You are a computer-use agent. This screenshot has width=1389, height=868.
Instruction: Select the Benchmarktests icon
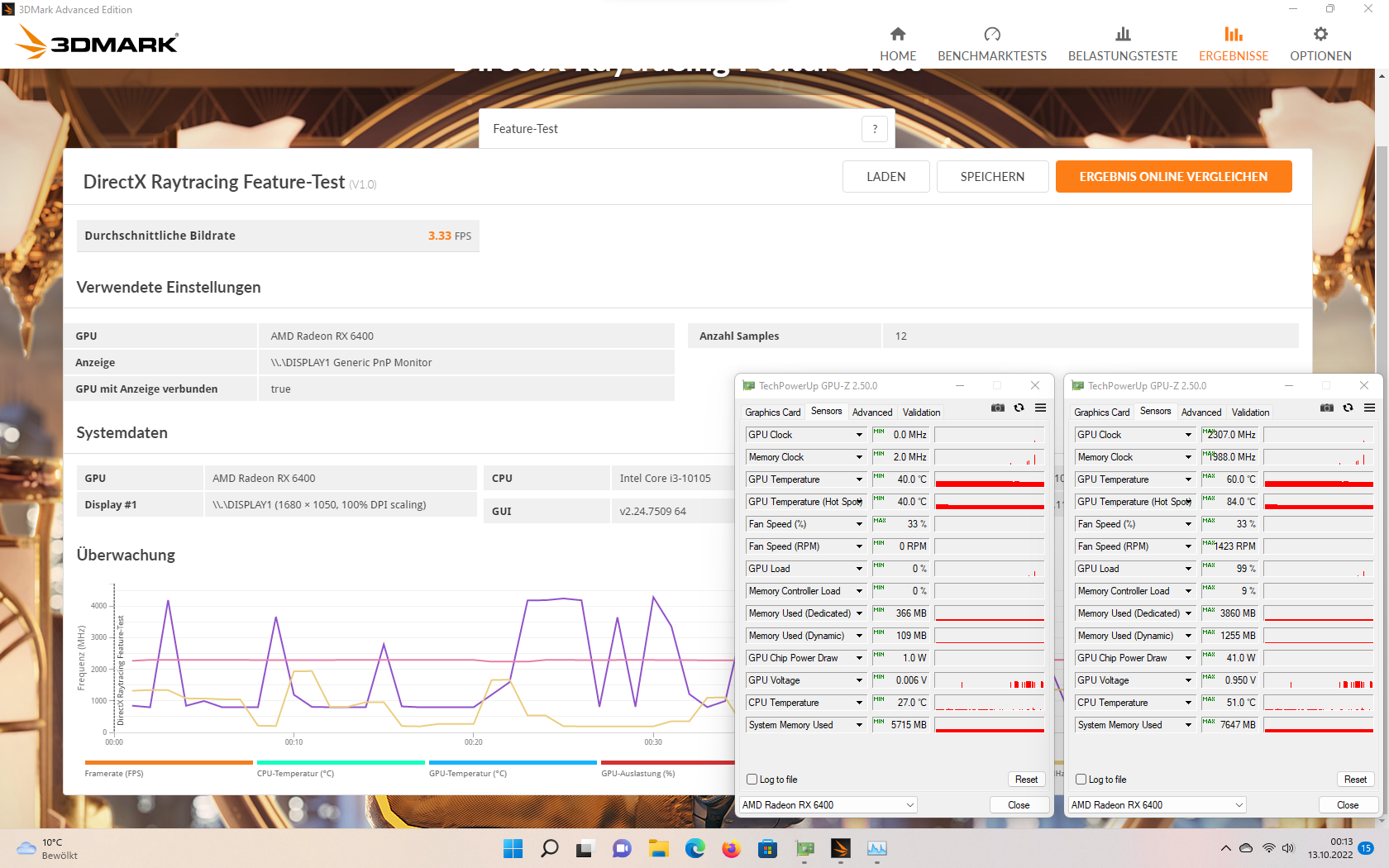tap(991, 41)
